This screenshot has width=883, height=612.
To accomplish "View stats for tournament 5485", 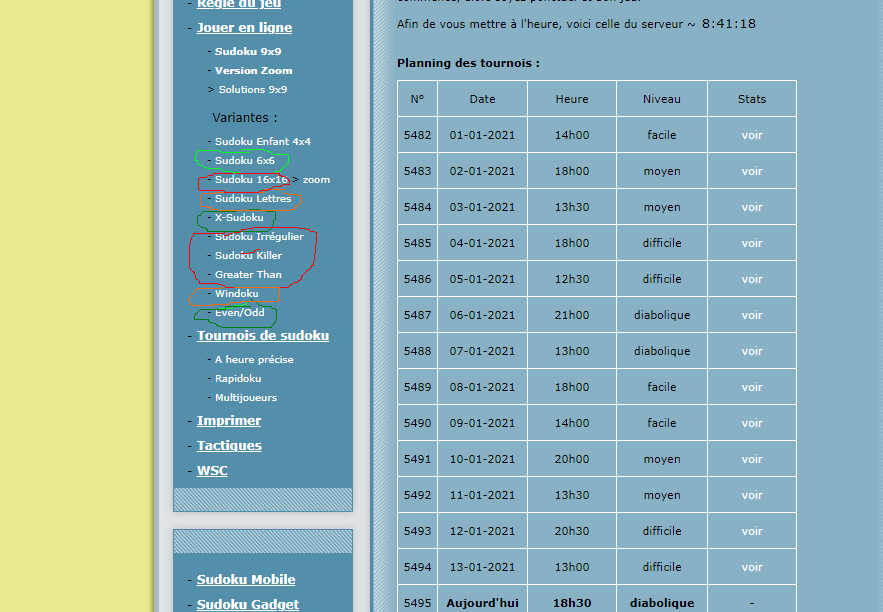I will pyautogui.click(x=752, y=243).
